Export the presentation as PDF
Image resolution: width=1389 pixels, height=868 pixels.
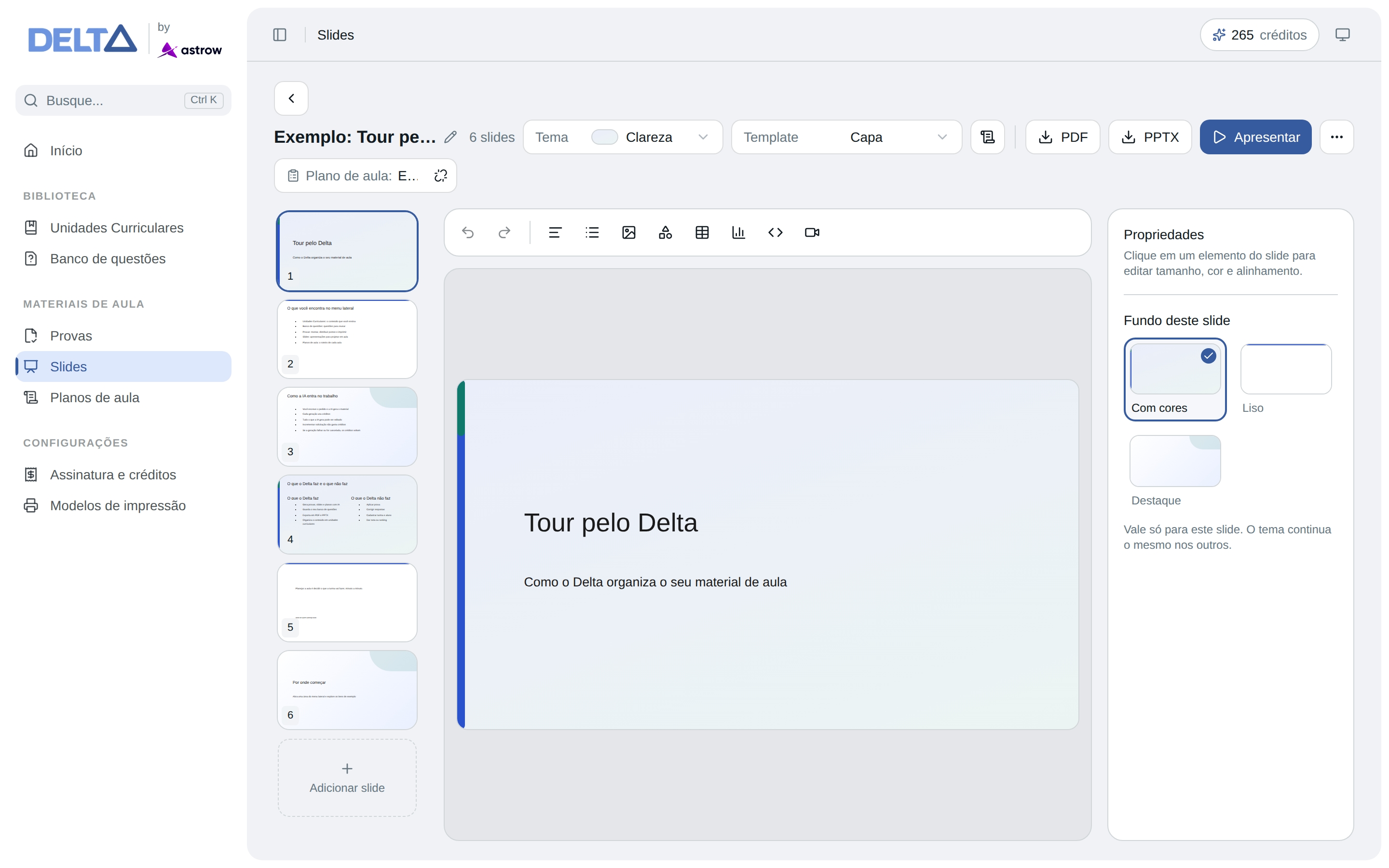(1062, 137)
